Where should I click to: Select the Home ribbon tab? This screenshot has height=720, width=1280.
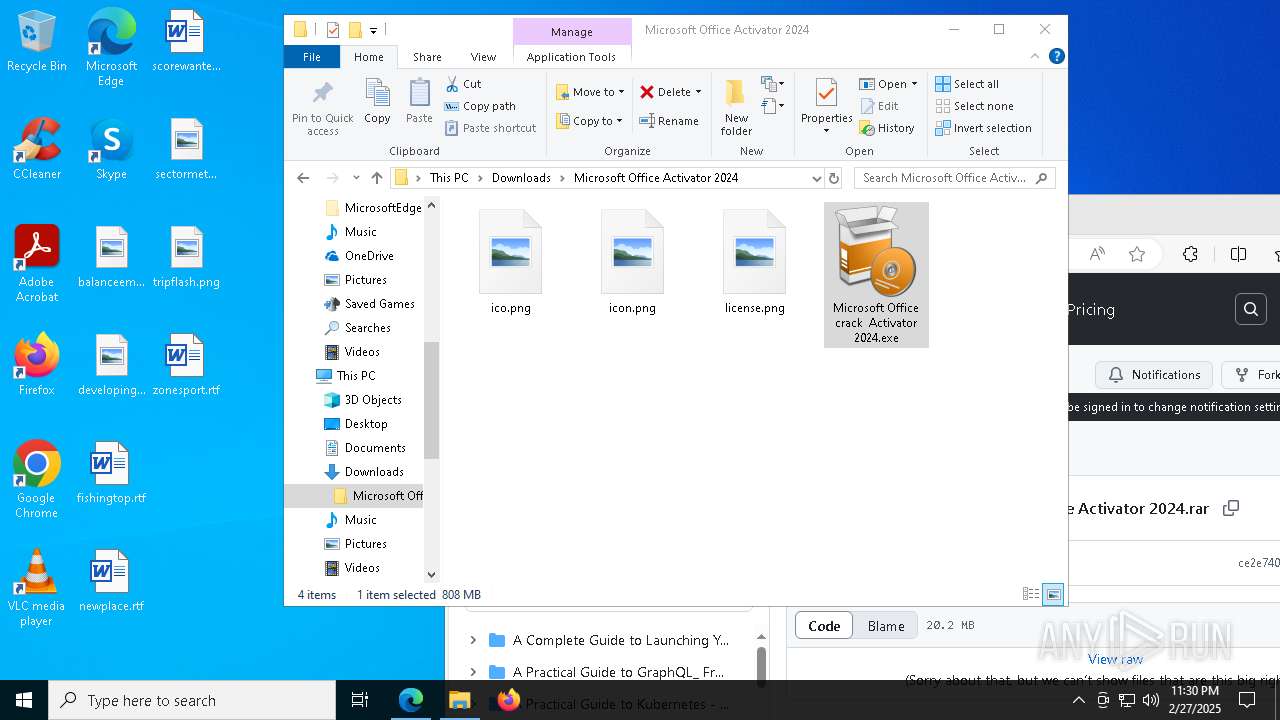coord(368,57)
